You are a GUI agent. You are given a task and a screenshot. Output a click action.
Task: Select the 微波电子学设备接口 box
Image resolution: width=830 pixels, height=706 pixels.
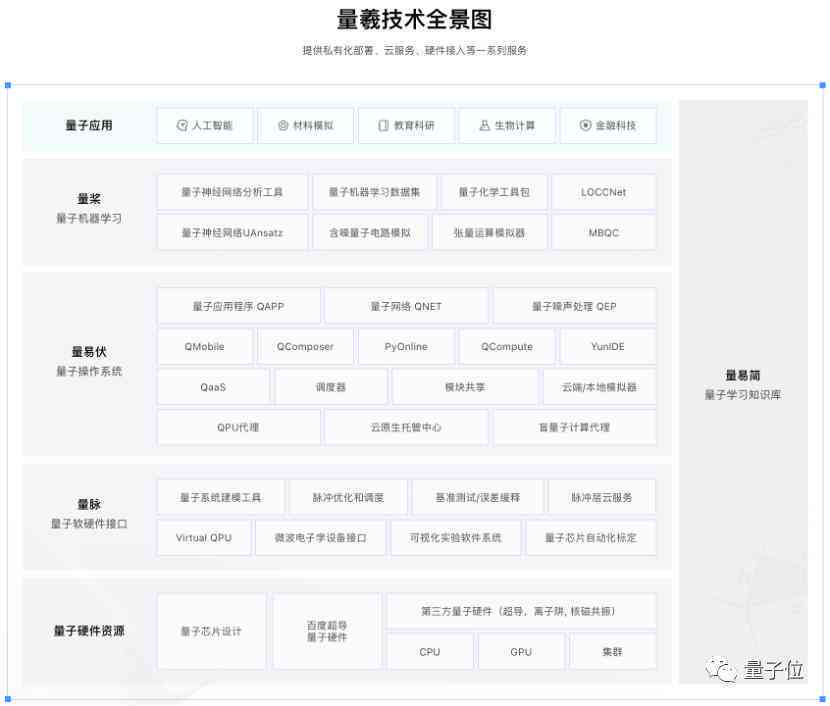[x=320, y=538]
